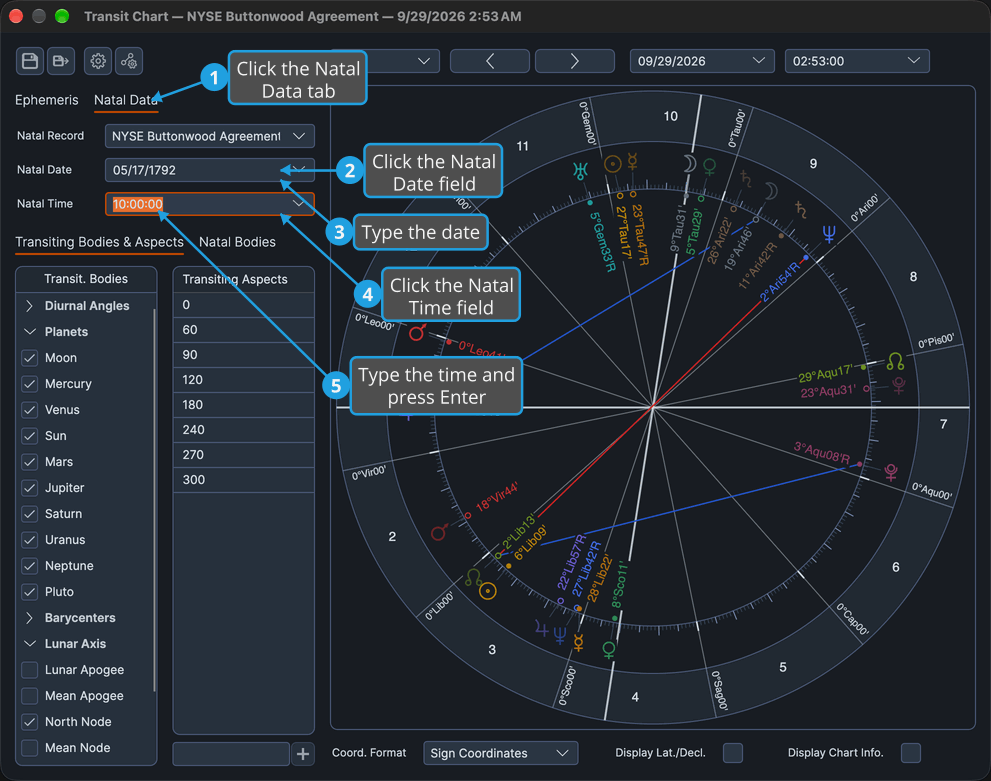Viewport: 991px width, 781px height.
Task: Click the advanced gears configuration icon
Action: (129, 61)
